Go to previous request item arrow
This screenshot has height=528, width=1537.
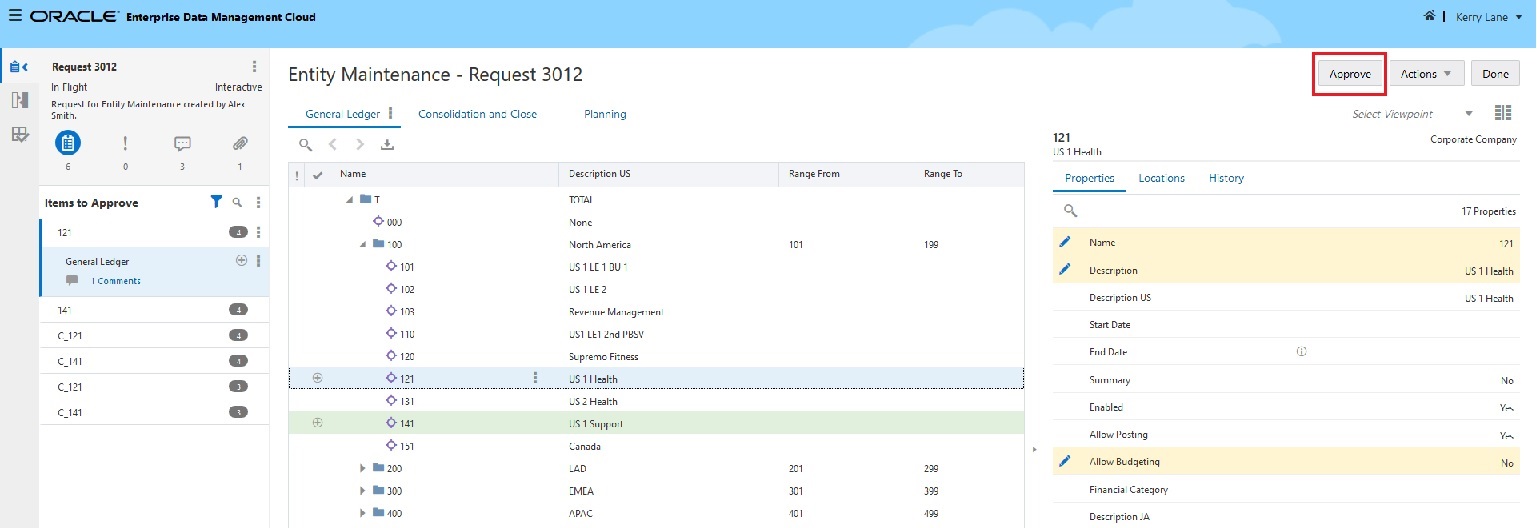tap(333, 145)
